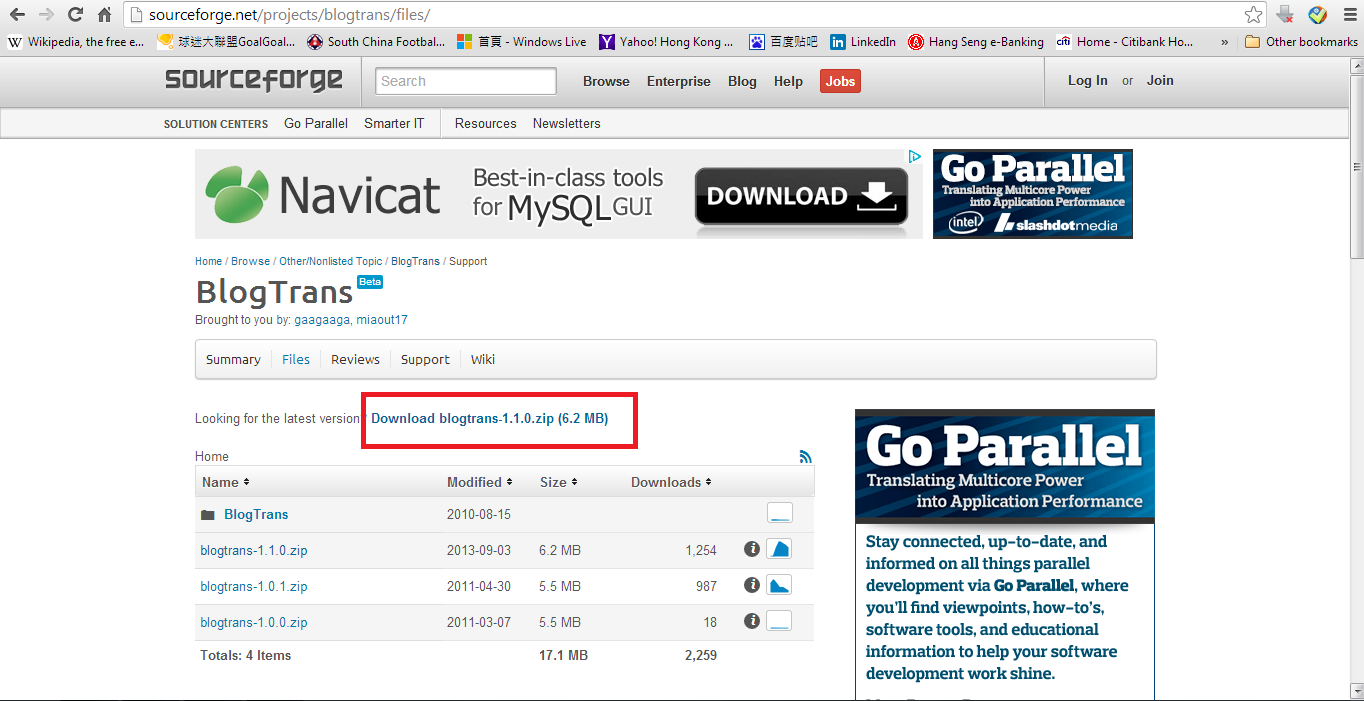Open the Enterprise header menu item
This screenshot has height=701, width=1364.
(679, 81)
